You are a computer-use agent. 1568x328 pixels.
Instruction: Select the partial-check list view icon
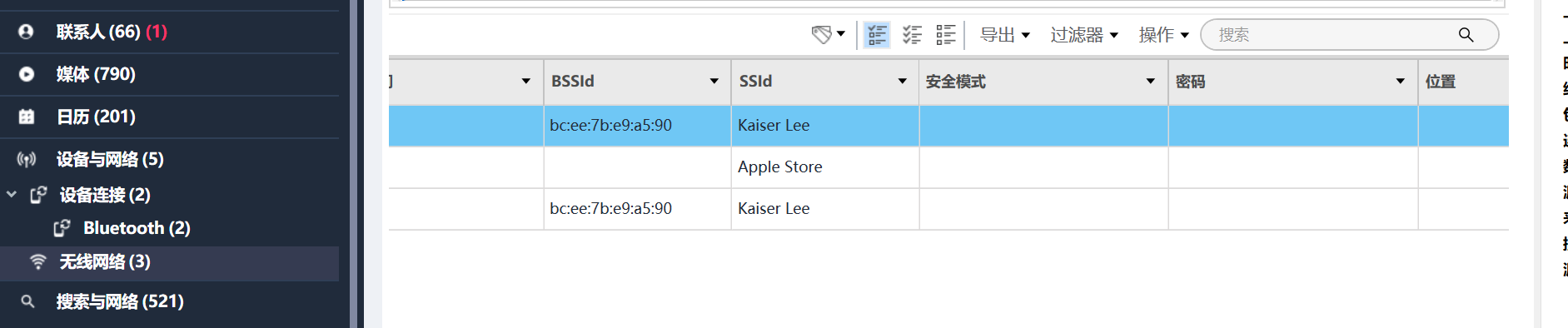[x=877, y=34]
